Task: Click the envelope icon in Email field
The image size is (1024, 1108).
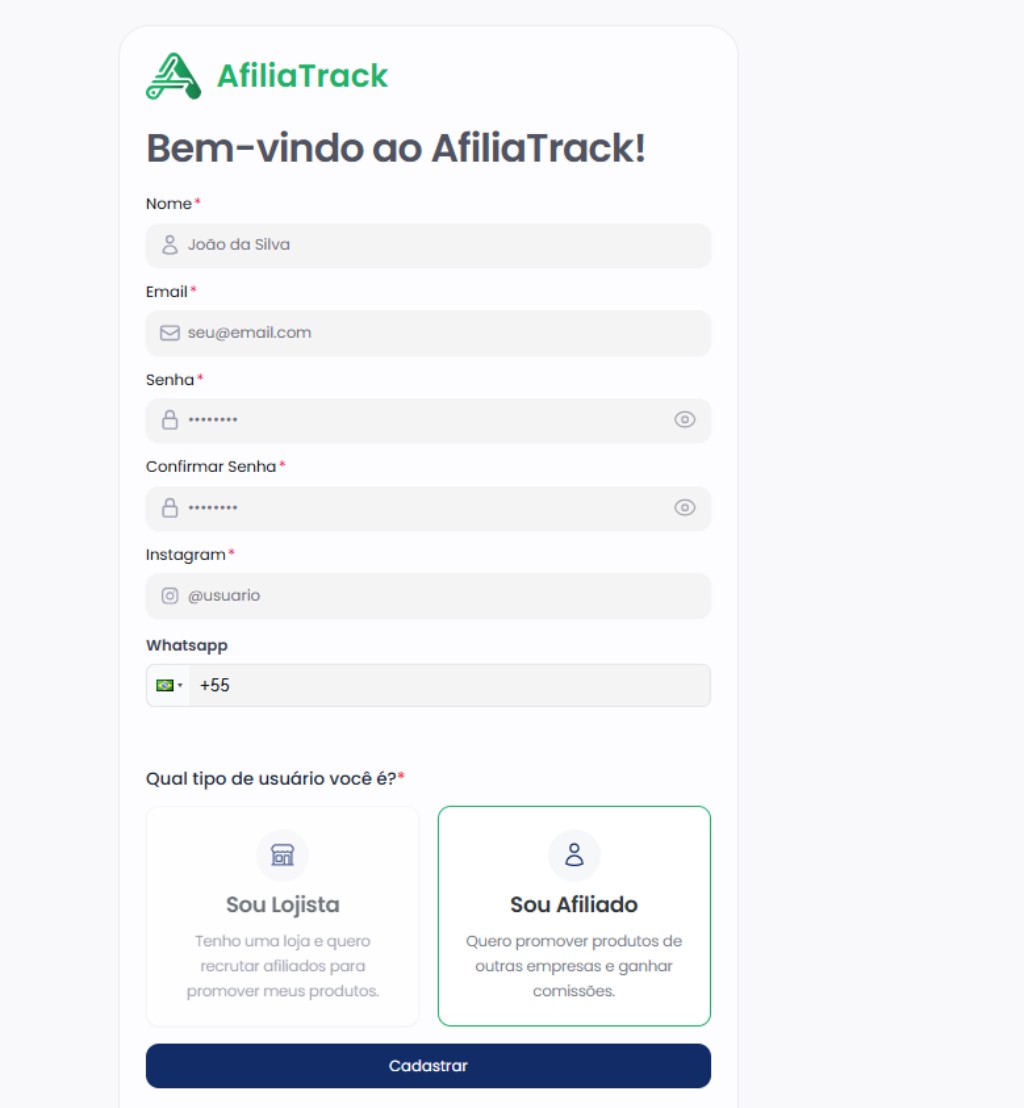Action: tap(170, 333)
